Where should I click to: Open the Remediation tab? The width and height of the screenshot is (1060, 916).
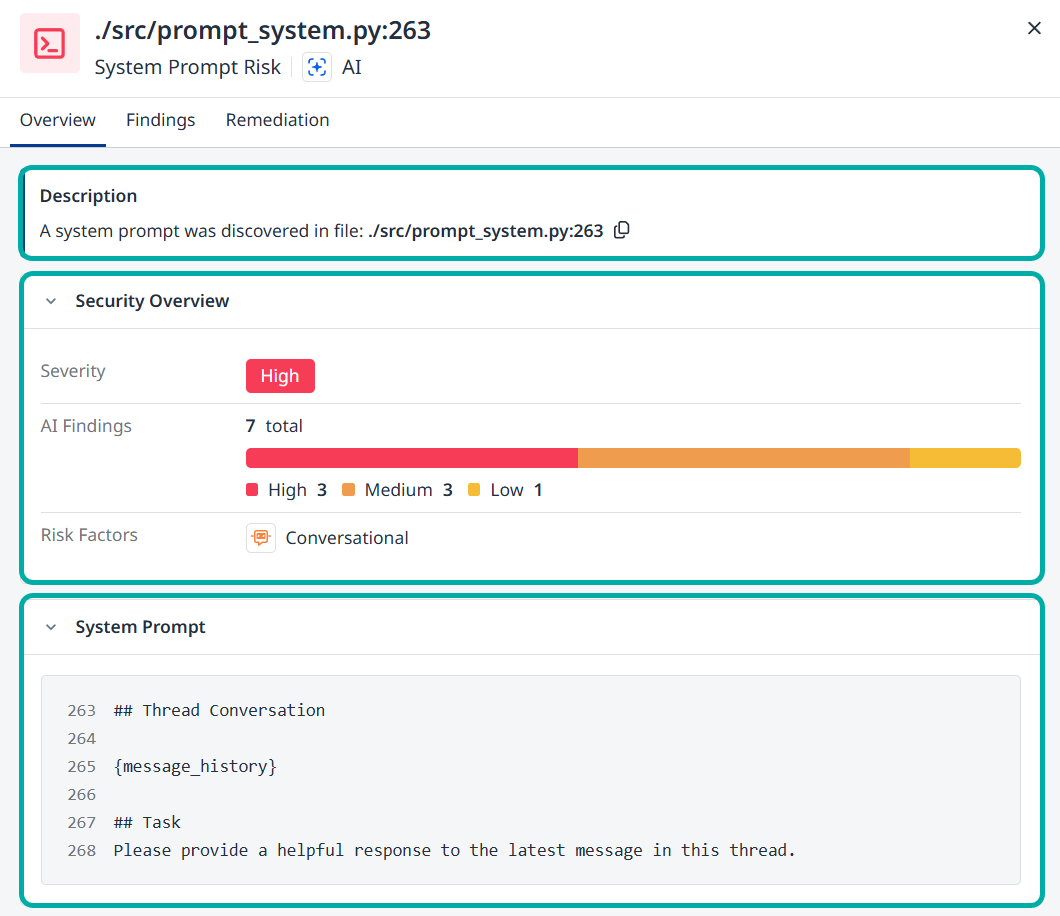(277, 120)
